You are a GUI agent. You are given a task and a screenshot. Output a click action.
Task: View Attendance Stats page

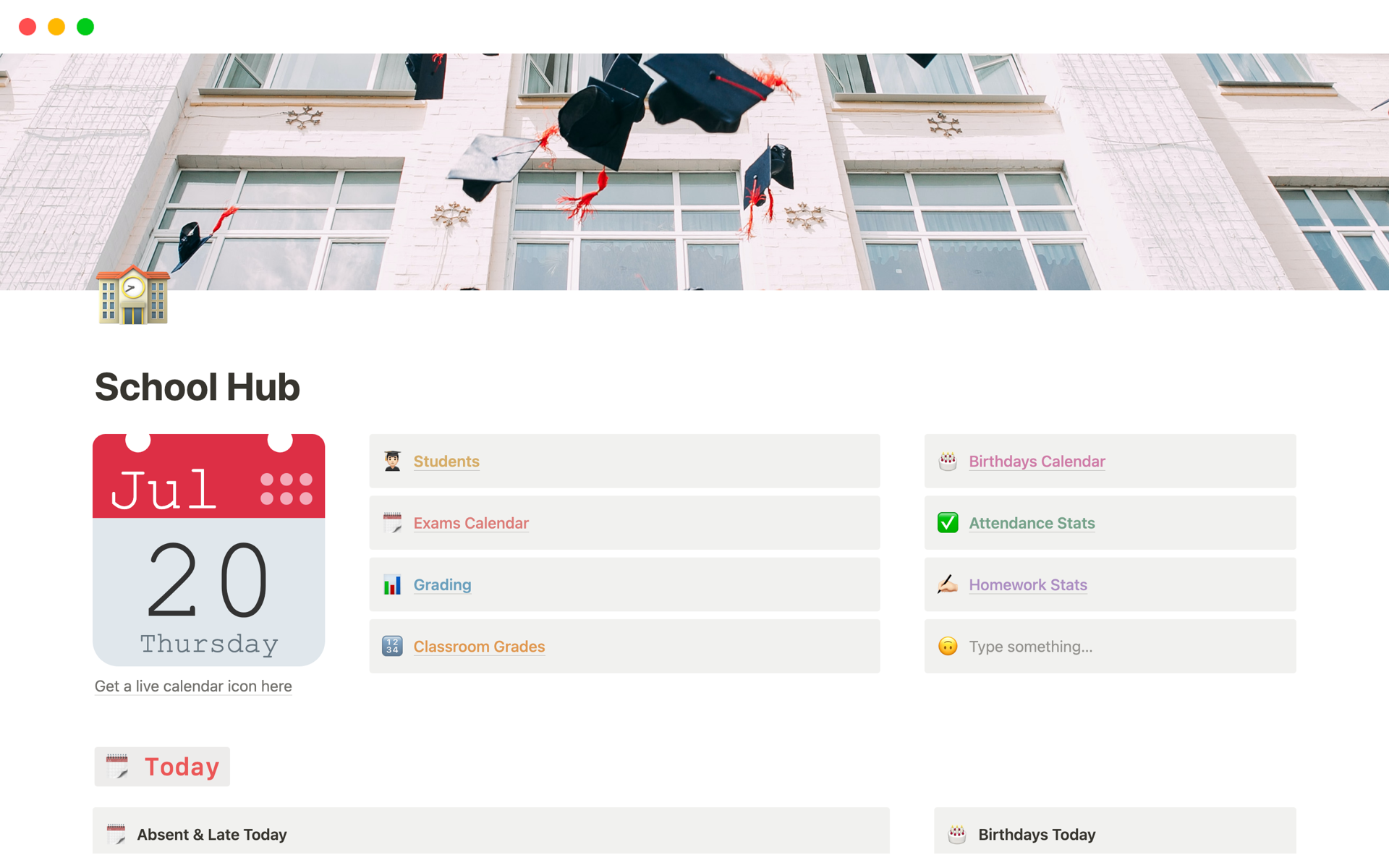point(1032,523)
